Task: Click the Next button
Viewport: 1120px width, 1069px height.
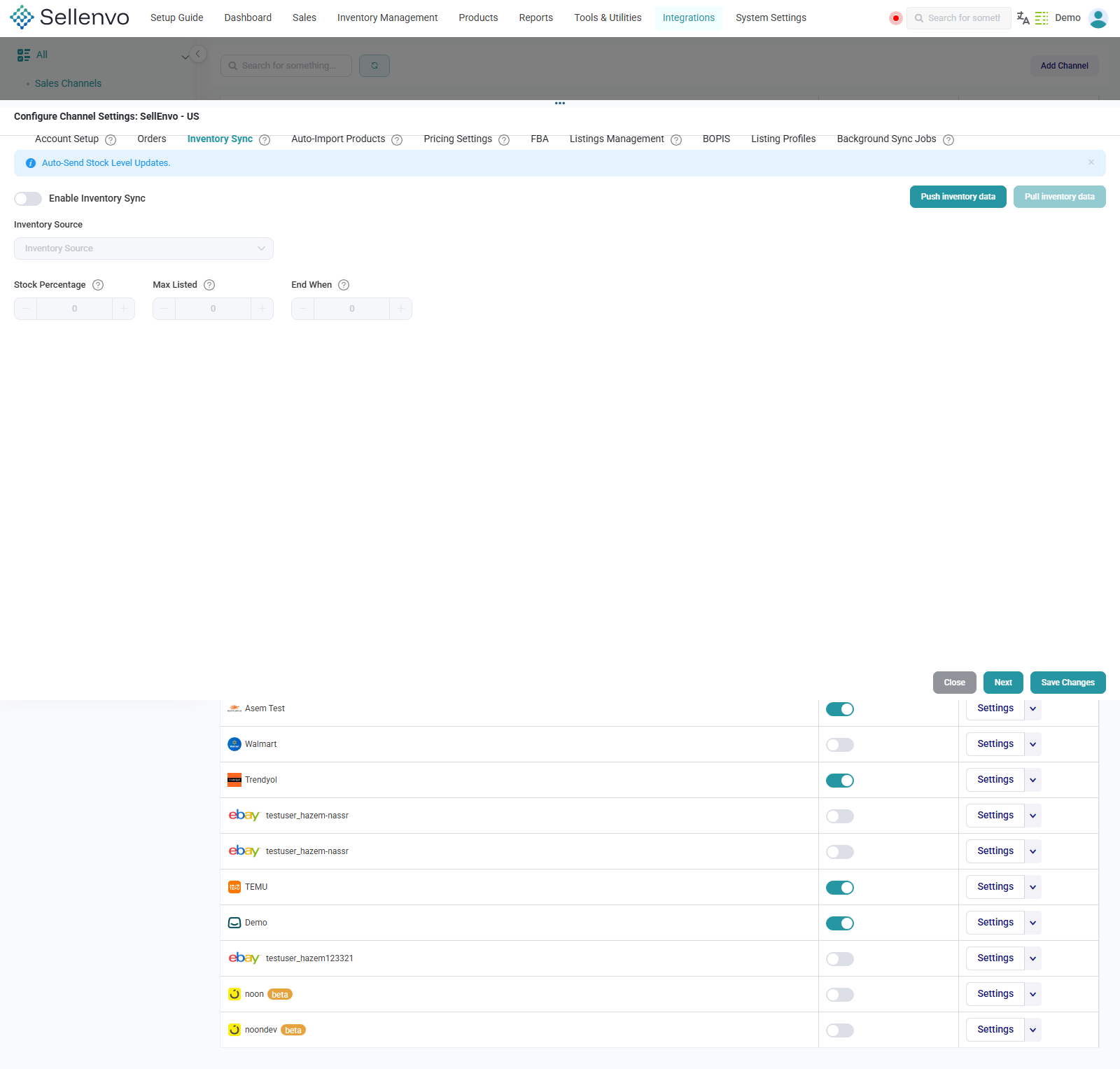Action: (x=1003, y=683)
